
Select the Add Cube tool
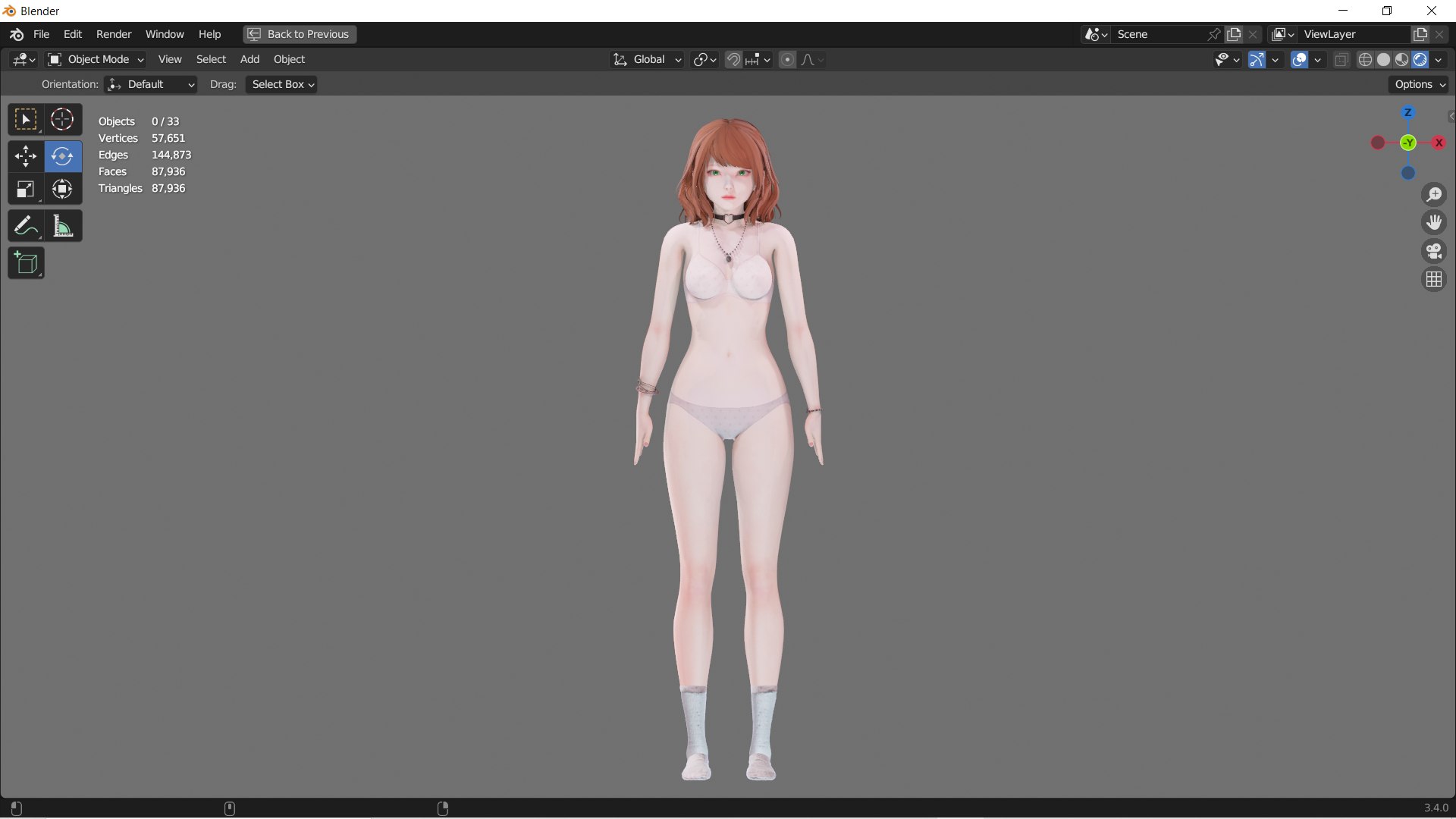click(26, 263)
